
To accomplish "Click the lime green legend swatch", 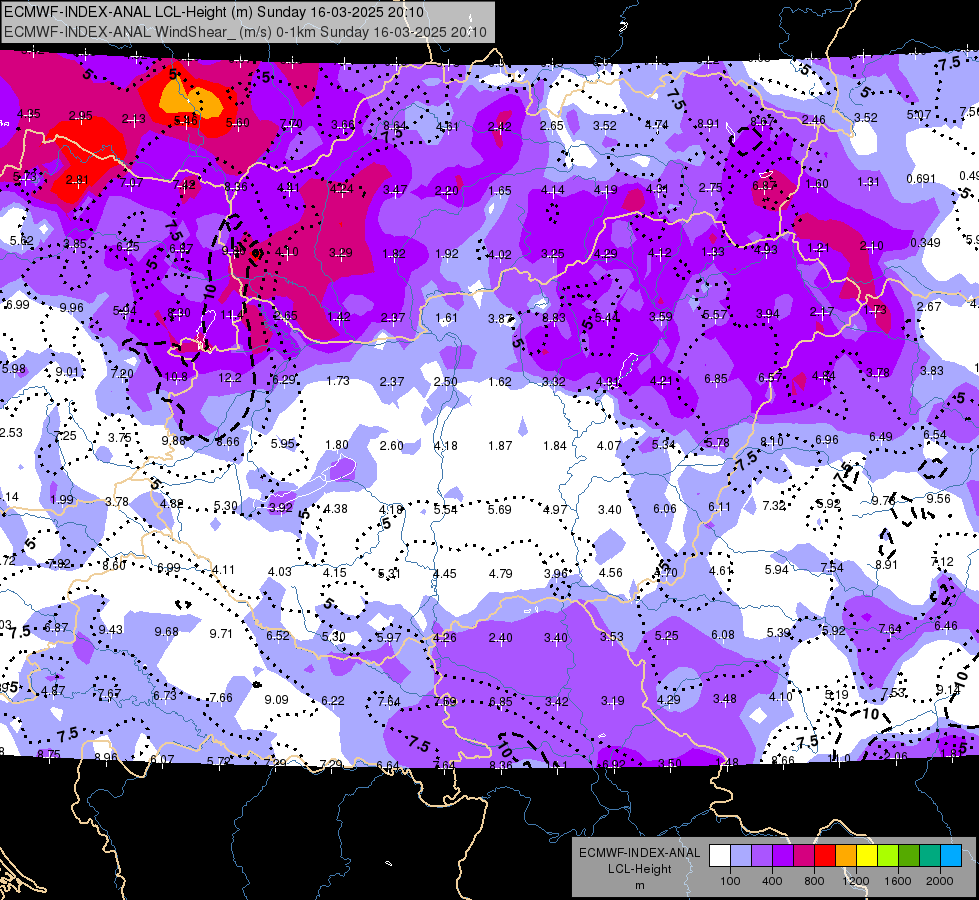I will click(888, 856).
